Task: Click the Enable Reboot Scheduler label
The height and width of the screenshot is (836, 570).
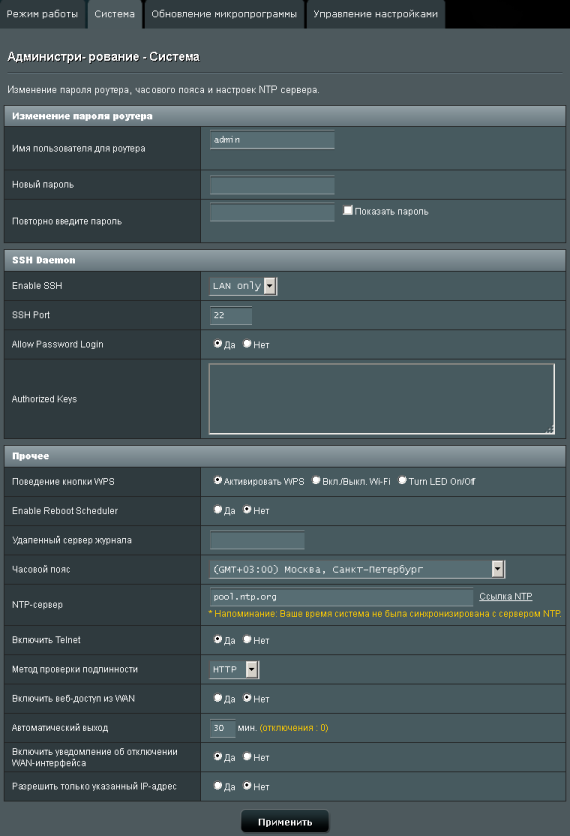Action: pyautogui.click(x=65, y=511)
